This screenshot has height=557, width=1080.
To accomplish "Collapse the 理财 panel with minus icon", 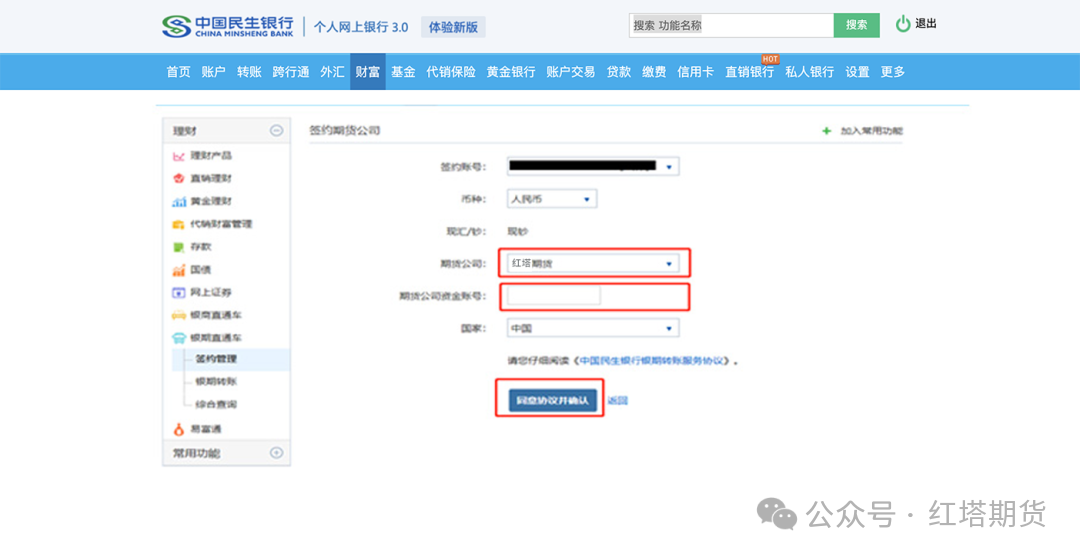I will 276,130.
